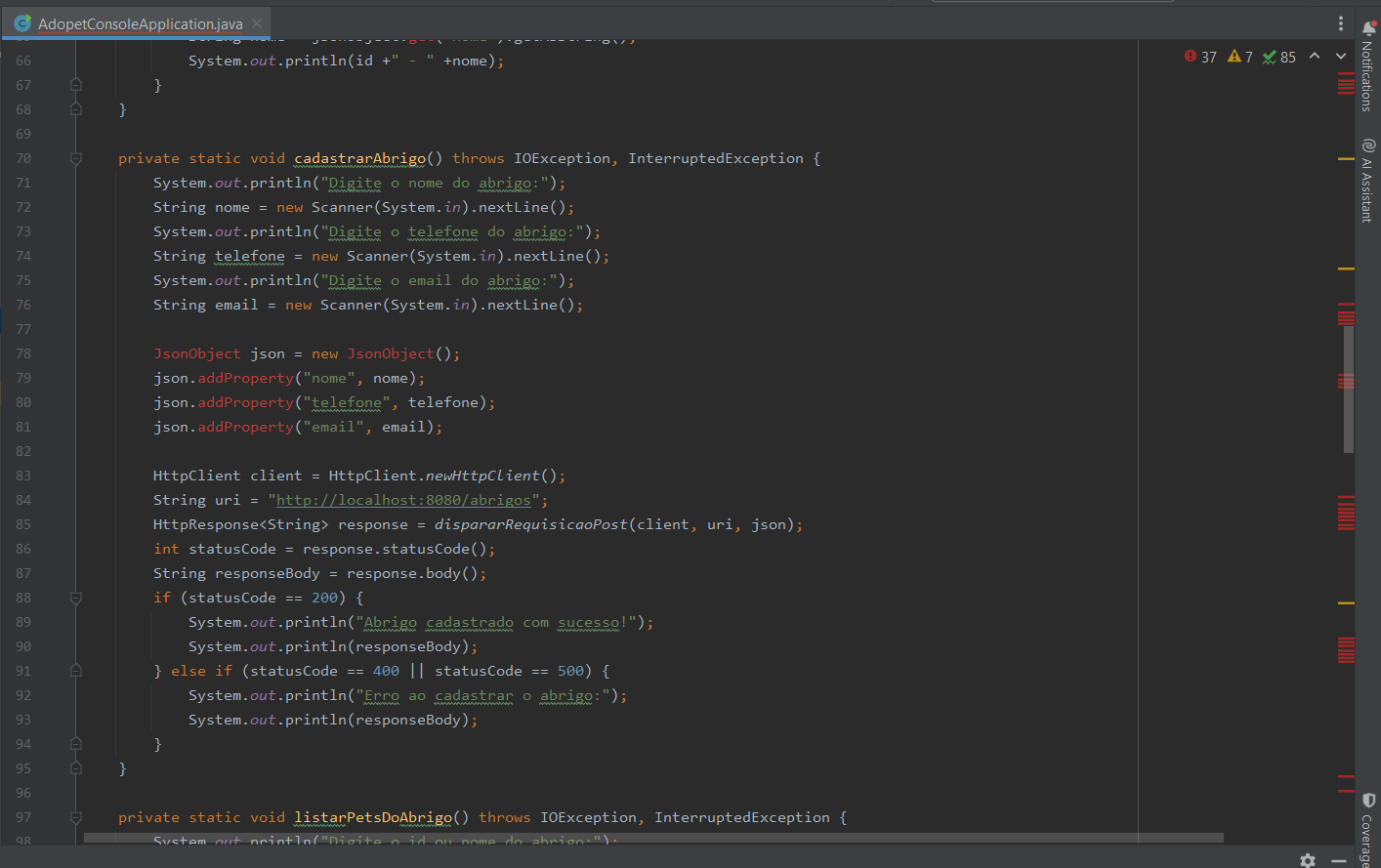The image size is (1381, 868).
Task: Click the horizontal editor scrollbar thumb
Action: pyautogui.click(x=653, y=838)
